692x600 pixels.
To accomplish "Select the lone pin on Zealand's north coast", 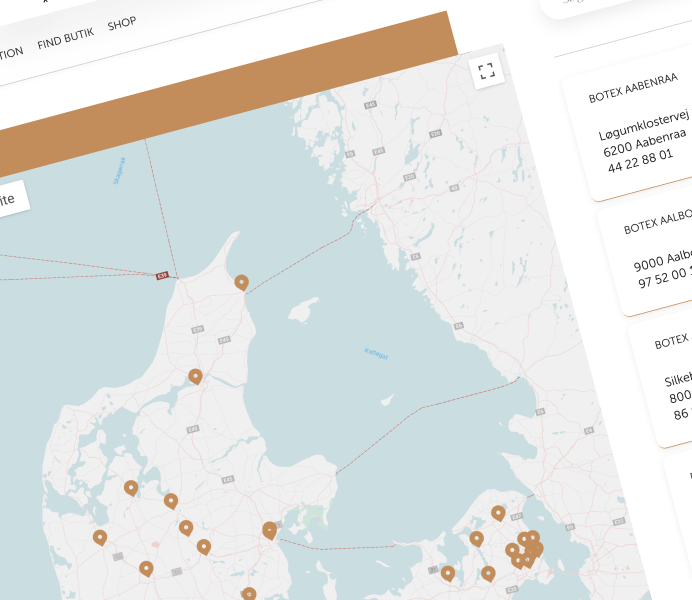I will pos(498,513).
